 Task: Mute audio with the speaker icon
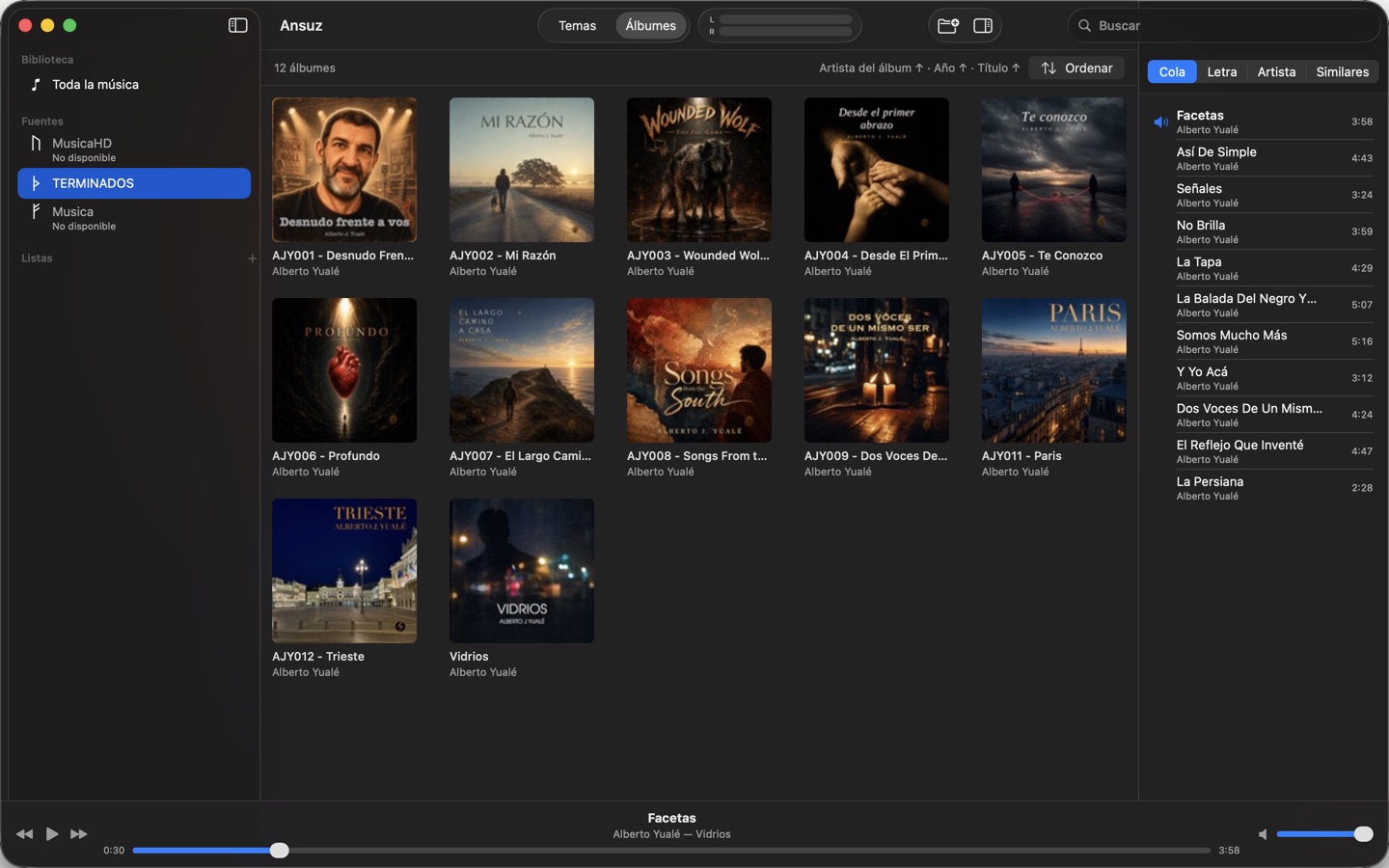click(1263, 834)
